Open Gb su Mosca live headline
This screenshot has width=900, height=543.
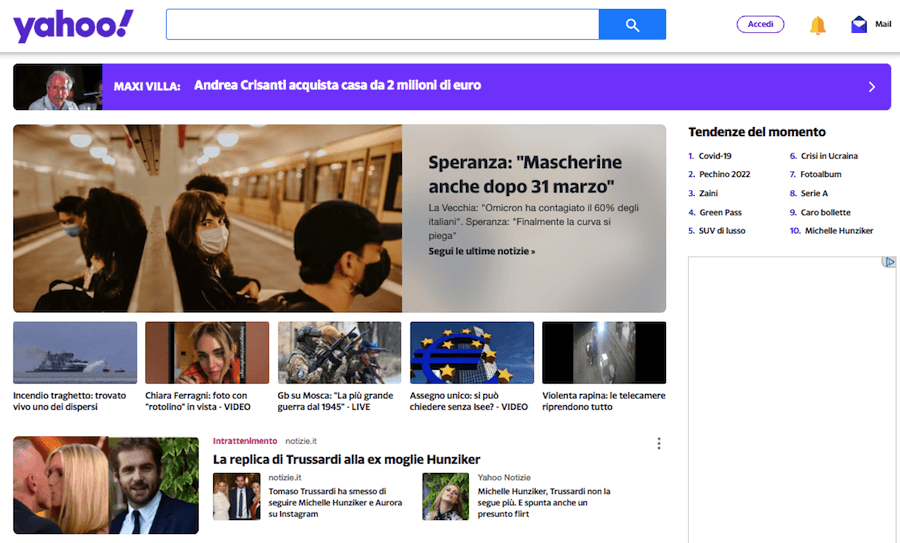pos(335,401)
